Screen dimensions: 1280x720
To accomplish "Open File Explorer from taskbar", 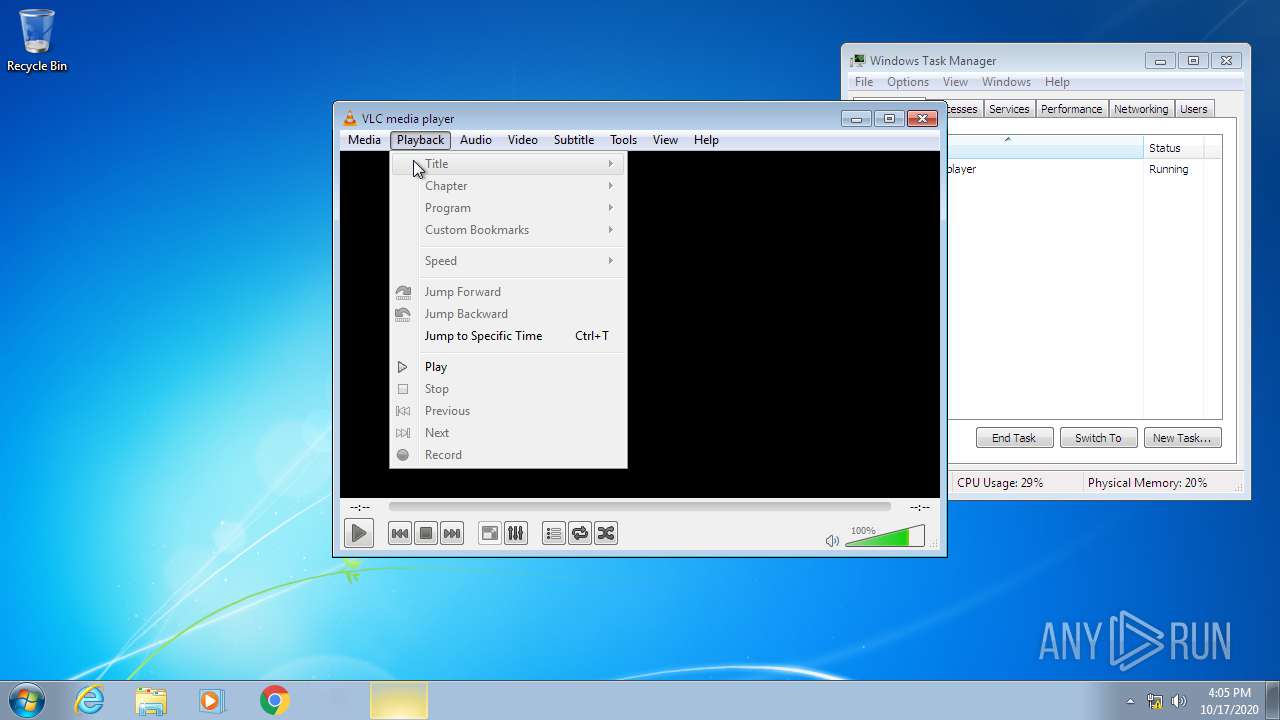I will coord(151,700).
